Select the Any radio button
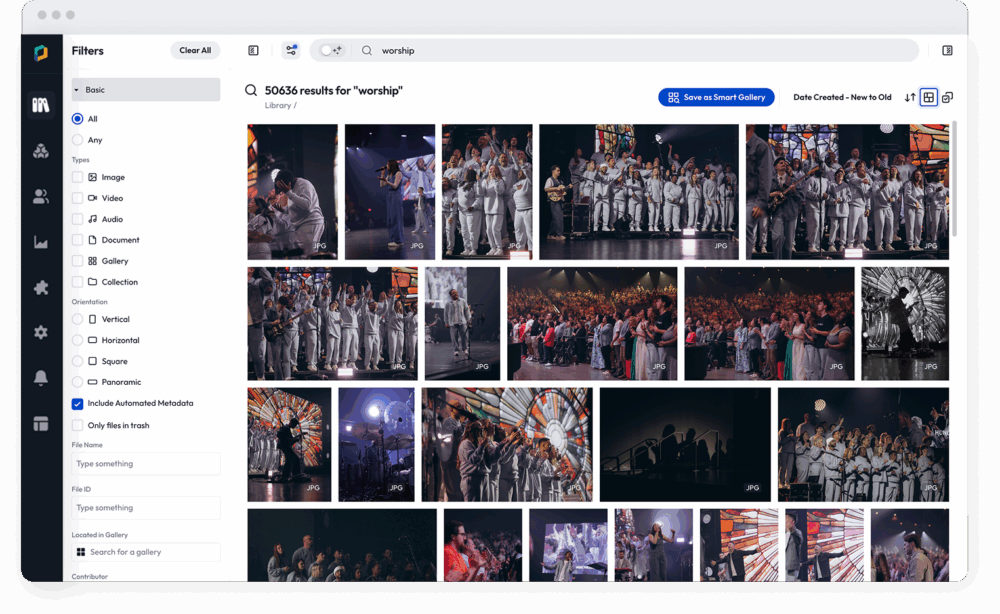Image resolution: width=1000 pixels, height=614 pixels. click(78, 140)
